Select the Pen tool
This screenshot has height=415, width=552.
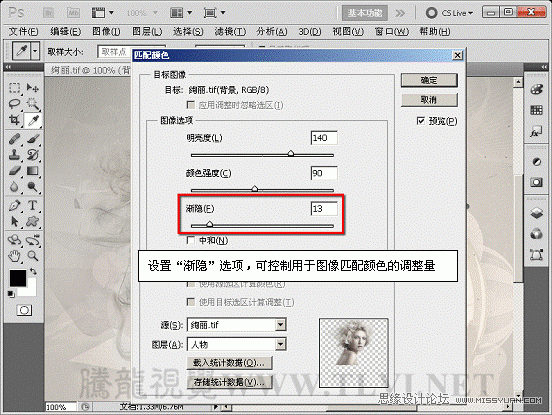pyautogui.click(x=14, y=205)
